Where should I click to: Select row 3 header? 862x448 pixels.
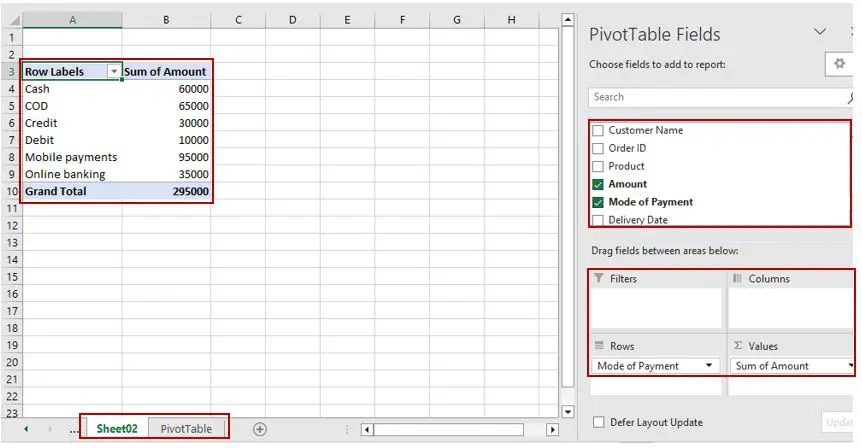coord(12,71)
